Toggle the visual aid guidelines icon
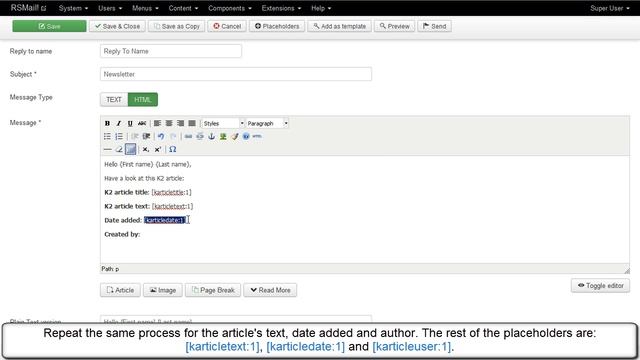 click(131, 149)
